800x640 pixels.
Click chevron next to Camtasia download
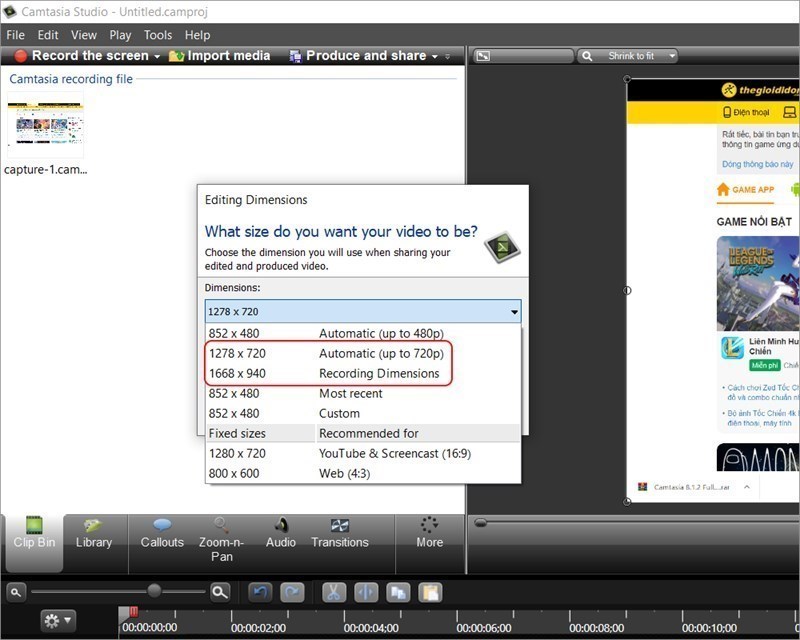[x=746, y=487]
